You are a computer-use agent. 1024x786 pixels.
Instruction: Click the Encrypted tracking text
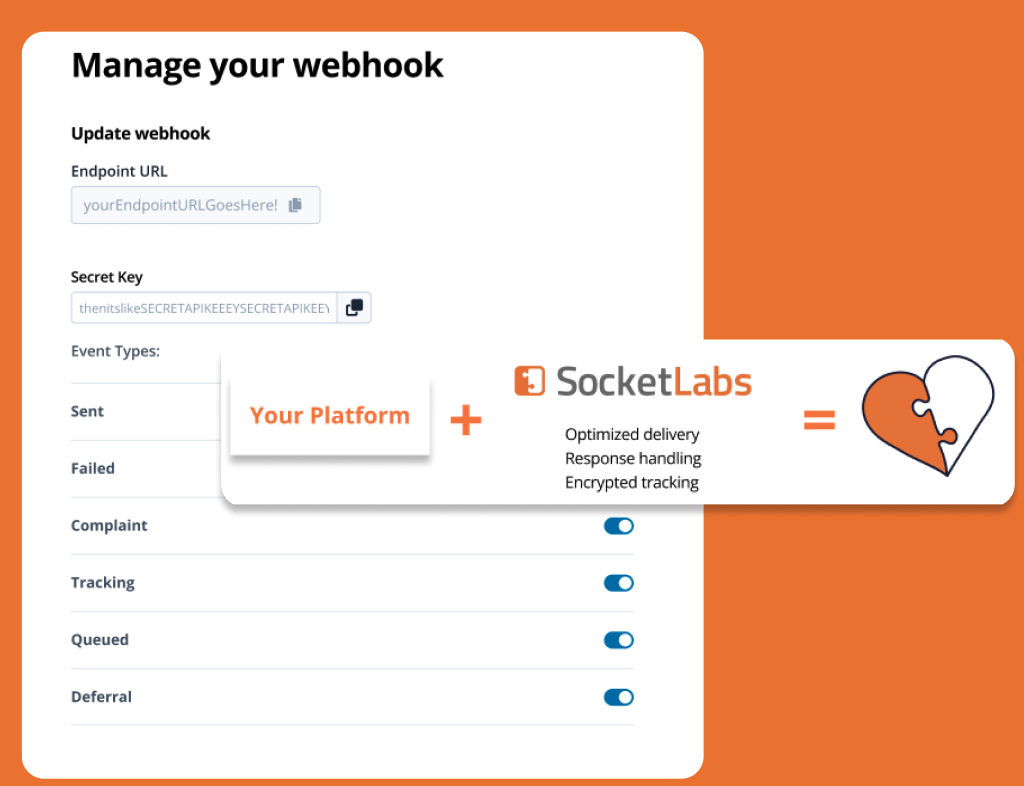coord(632,482)
